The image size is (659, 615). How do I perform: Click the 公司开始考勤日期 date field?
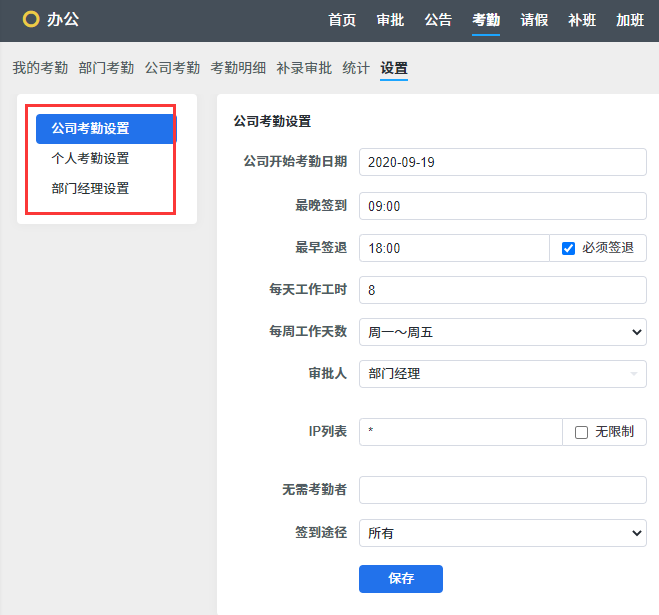[x=502, y=161]
